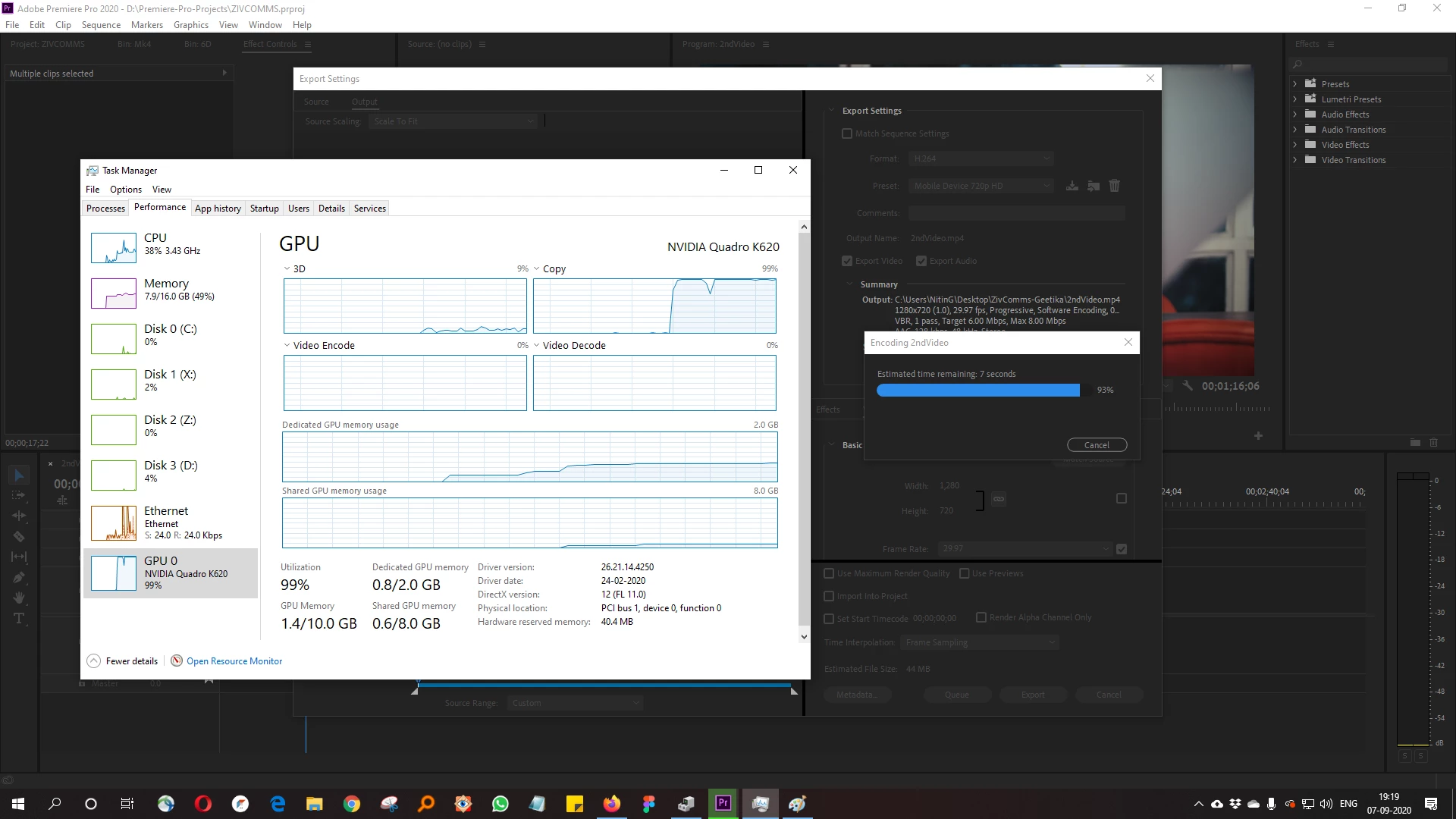The image size is (1456, 819).
Task: Click the Import Preset icon
Action: tap(1093, 186)
